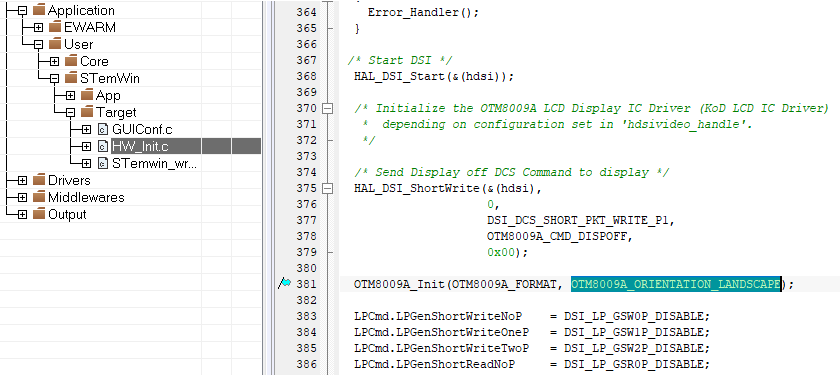Click the GUIConf.c file icon

pos(103,130)
